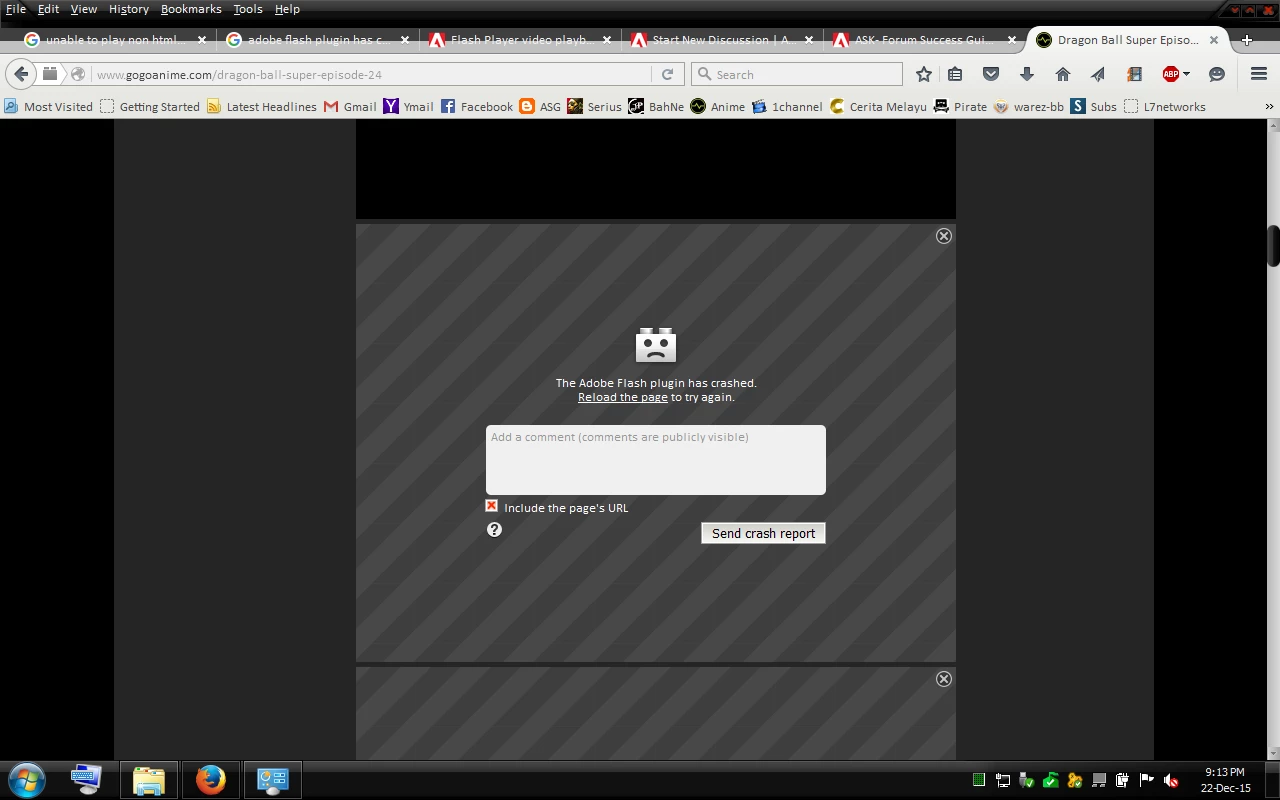Open the Latest Headlines feed bookmark
1280x800 pixels.
point(262,106)
